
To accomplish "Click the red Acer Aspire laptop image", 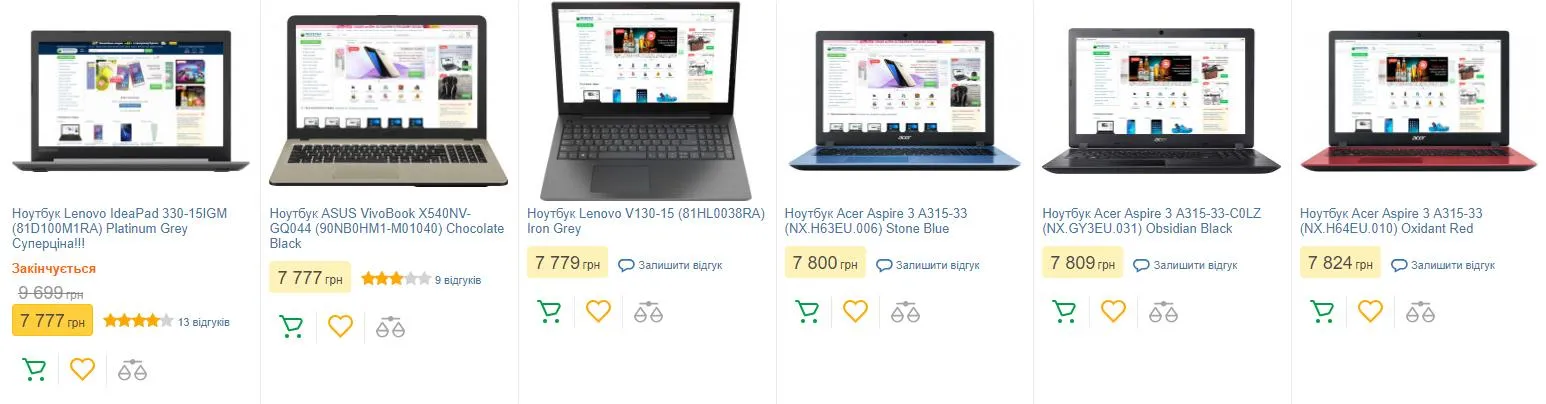I will (1418, 103).
